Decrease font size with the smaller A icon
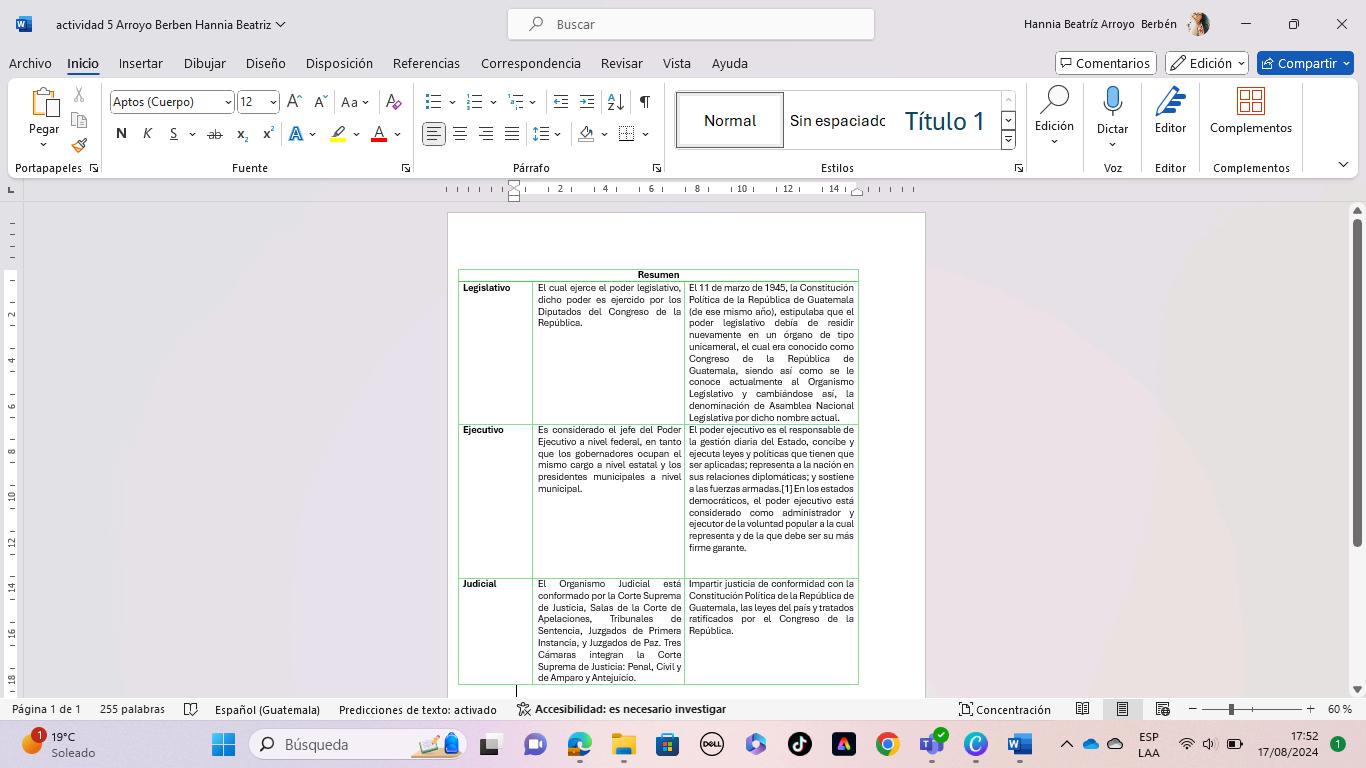The width and height of the screenshot is (1366, 768). pyautogui.click(x=320, y=102)
